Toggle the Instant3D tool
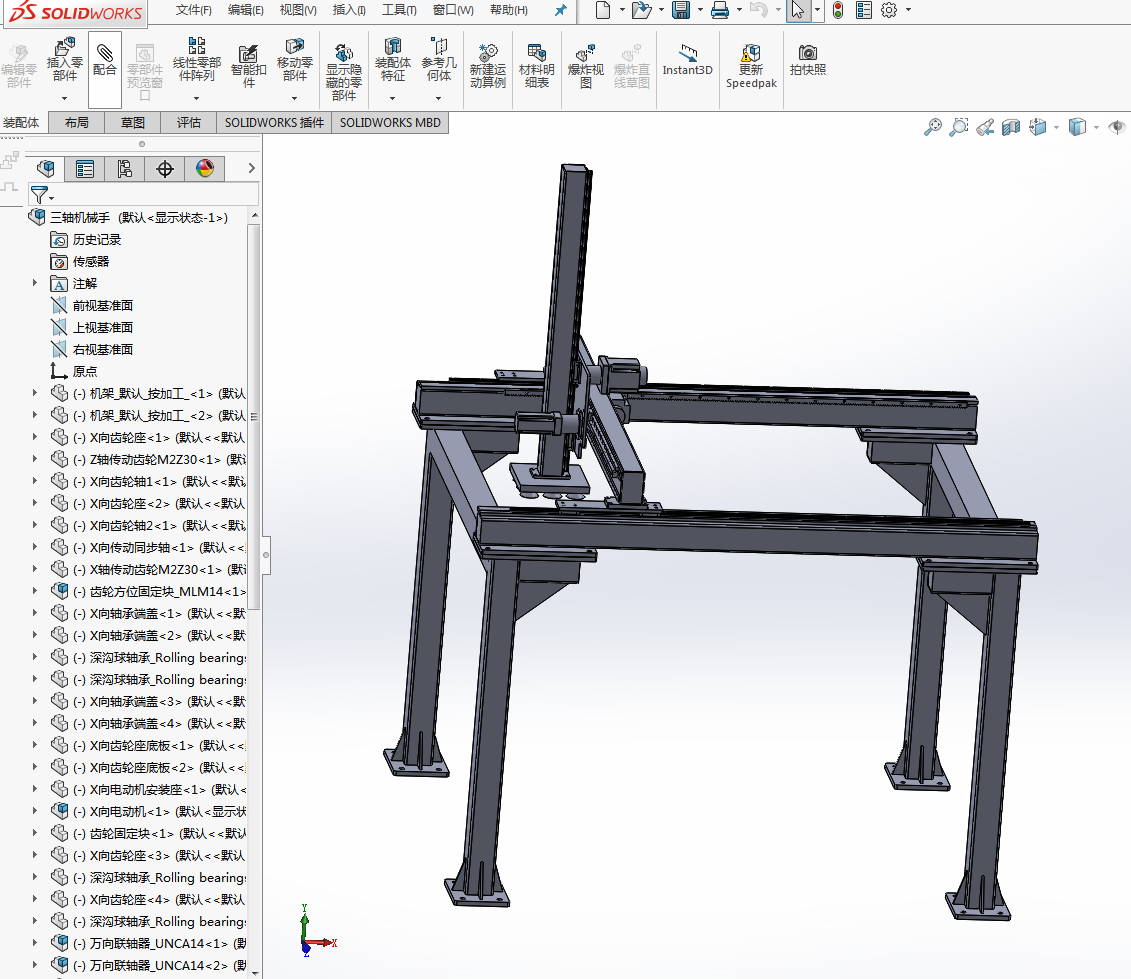Viewport: 1131px width, 979px height. (687, 59)
